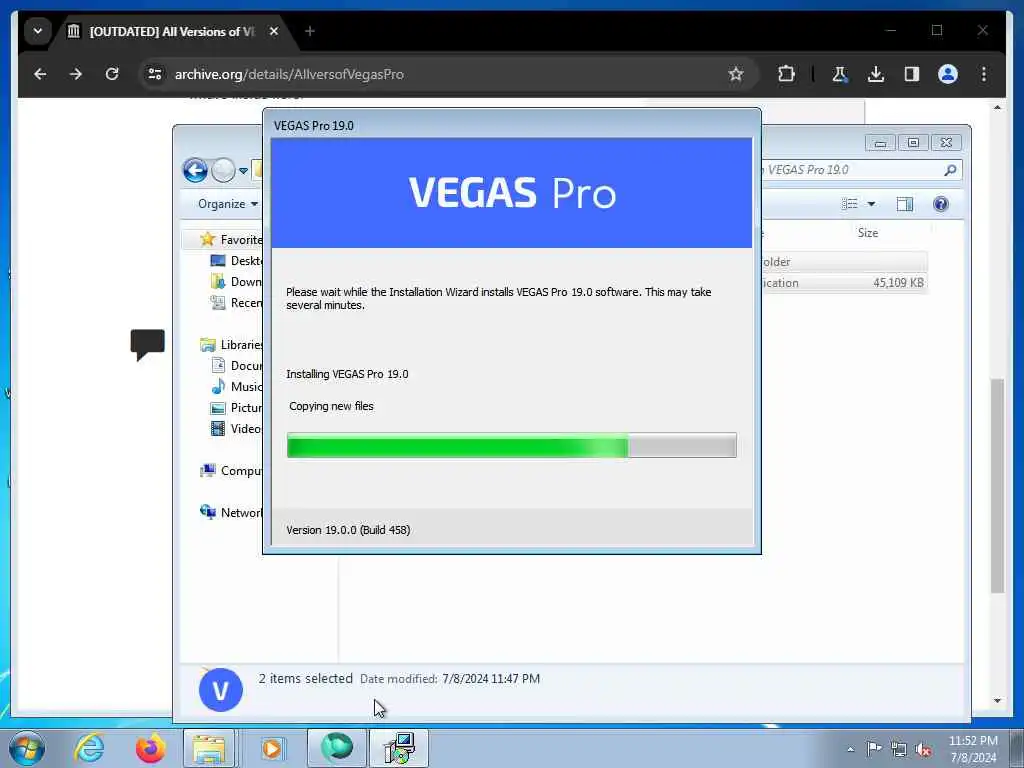1024x768 pixels.
Task: Open Windows Explorer taskbar button
Action: click(x=208, y=748)
